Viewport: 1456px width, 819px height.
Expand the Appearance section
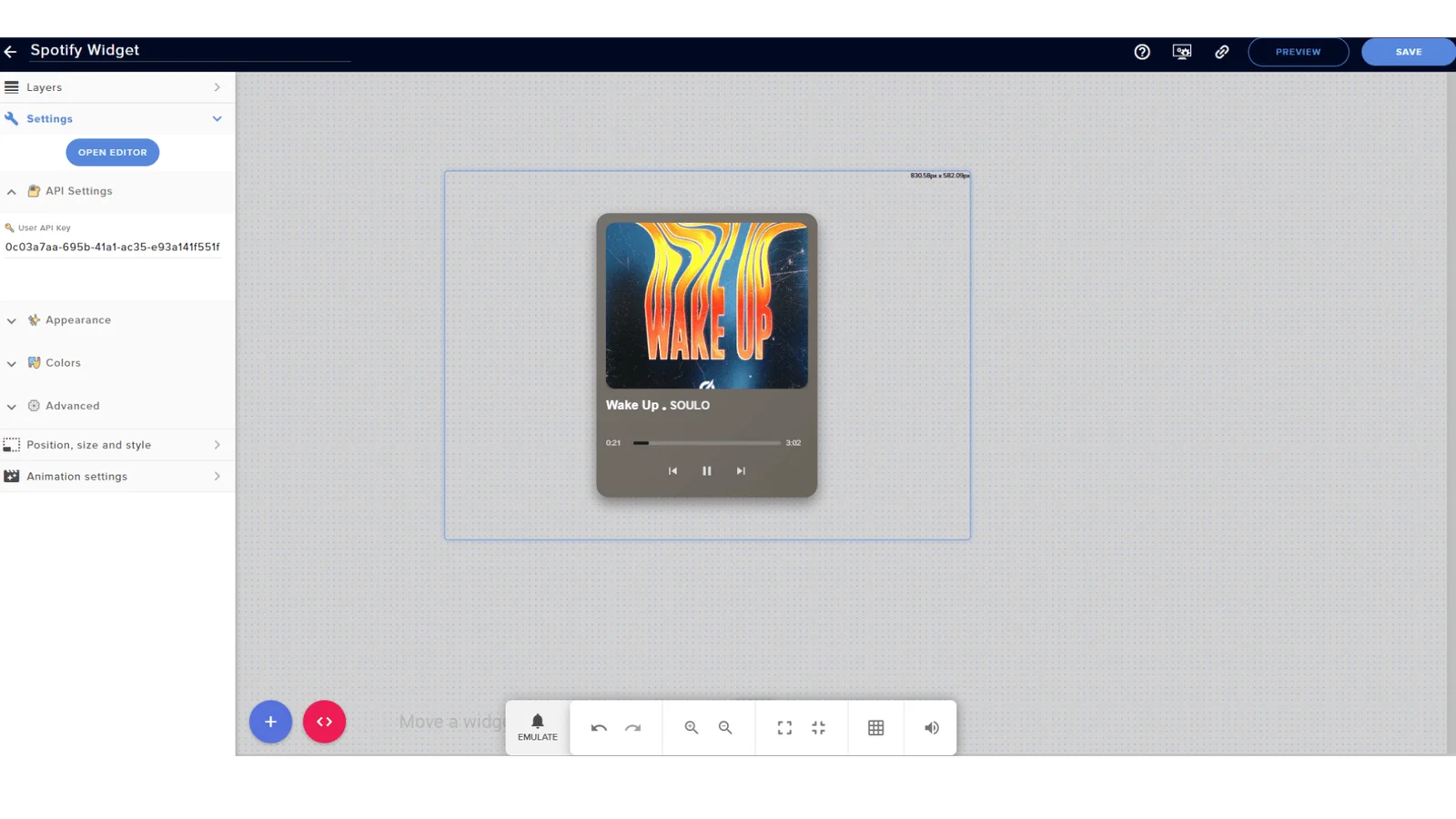pyautogui.click(x=78, y=320)
